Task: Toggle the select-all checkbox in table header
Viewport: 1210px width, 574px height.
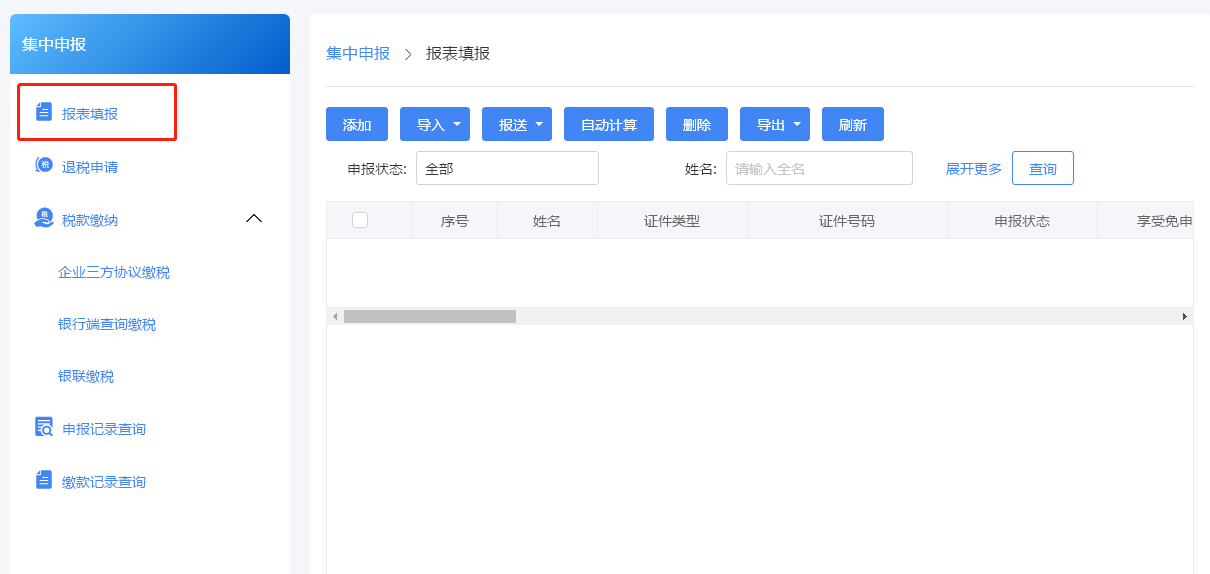Action: point(360,220)
